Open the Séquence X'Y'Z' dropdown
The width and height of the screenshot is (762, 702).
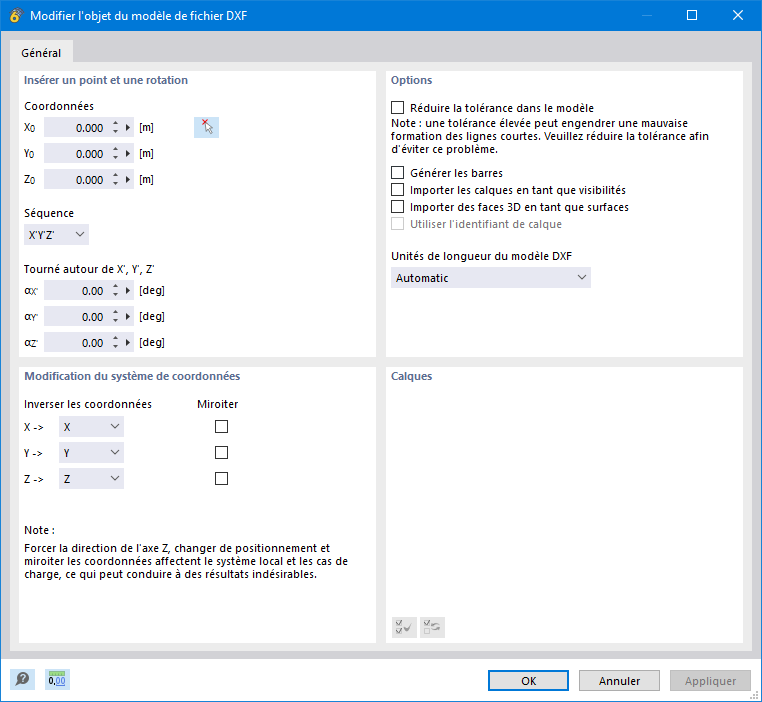[56, 235]
